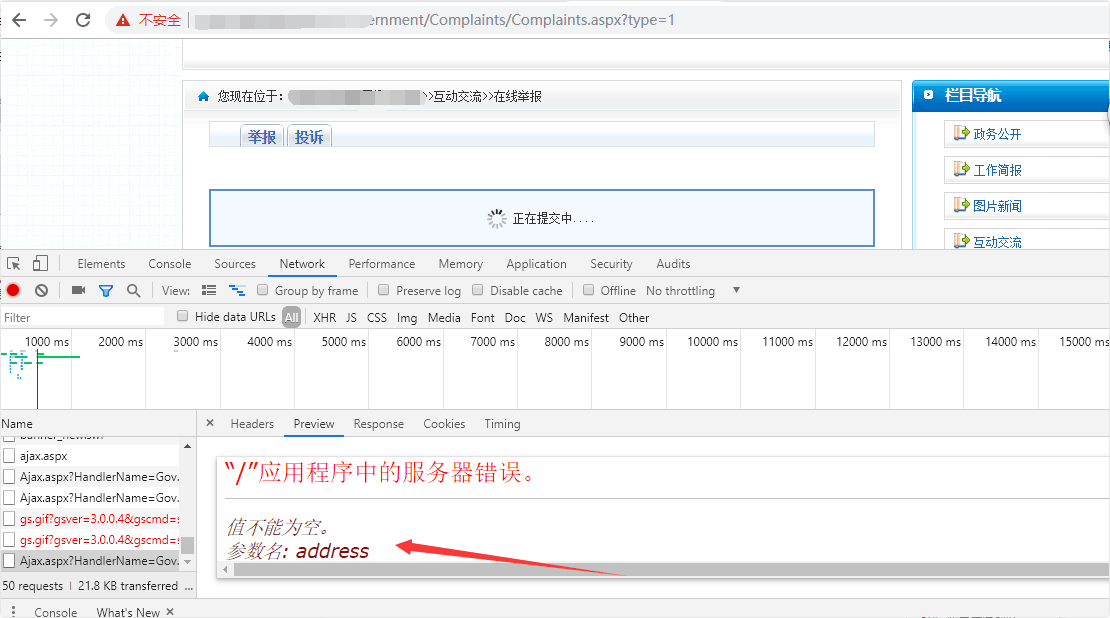
Task: Clear the network log icon
Action: pyautogui.click(x=41, y=290)
